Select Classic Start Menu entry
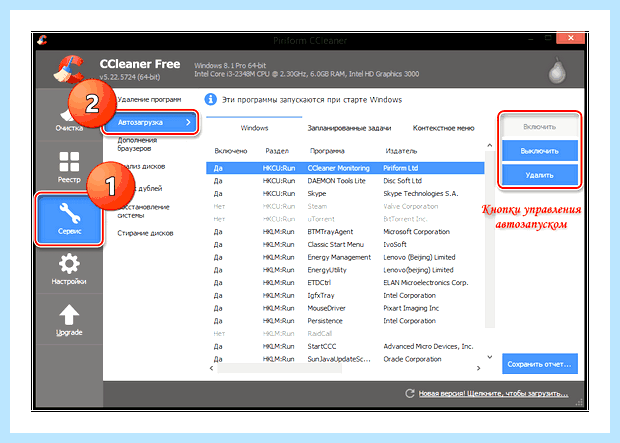This screenshot has width=620, height=443. tap(345, 244)
